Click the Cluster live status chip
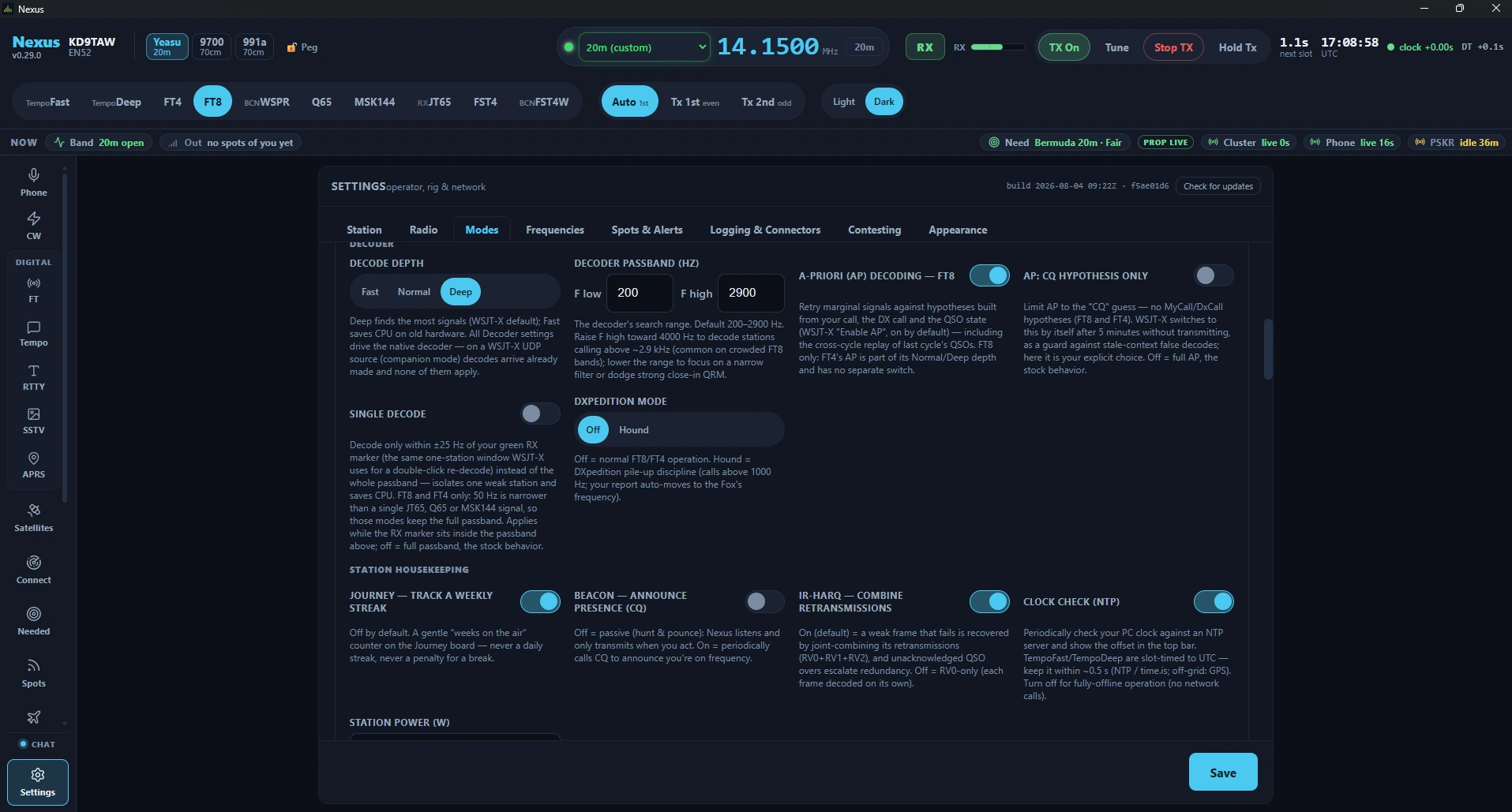 [1248, 143]
